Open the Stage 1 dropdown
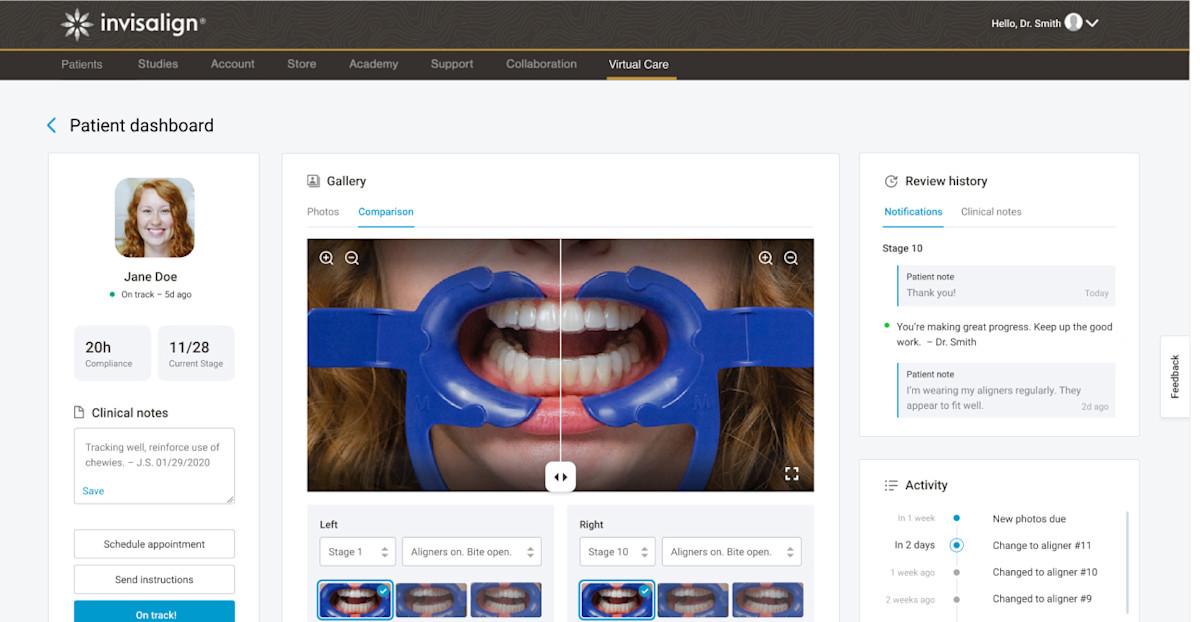 pos(357,551)
